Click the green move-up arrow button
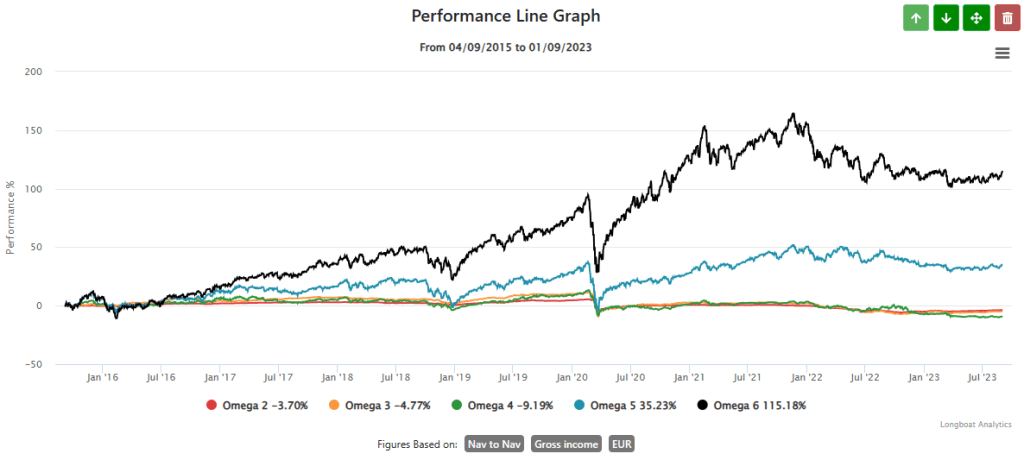 point(916,18)
